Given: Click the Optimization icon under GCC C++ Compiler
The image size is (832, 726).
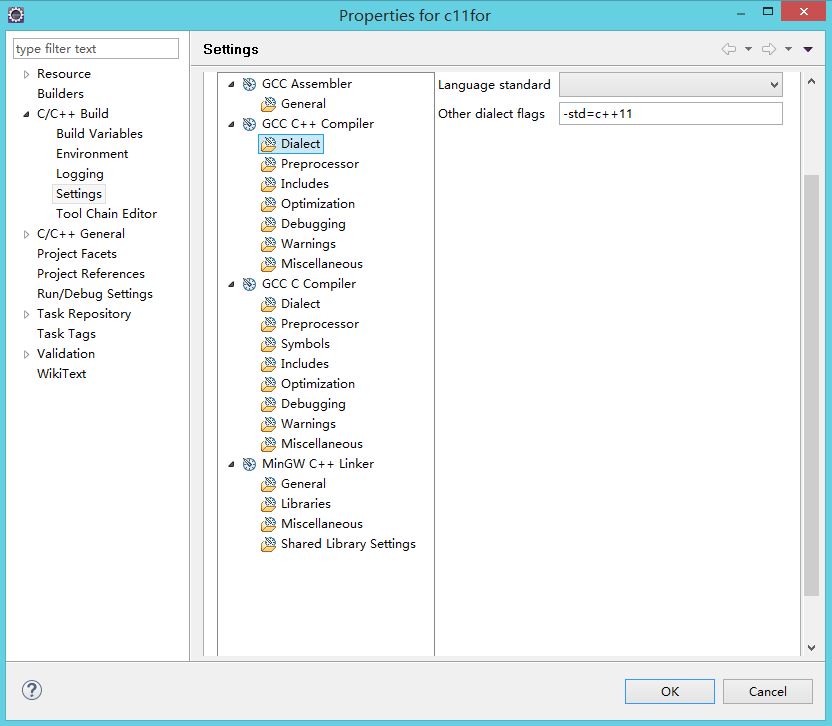Looking at the screenshot, I should (268, 204).
